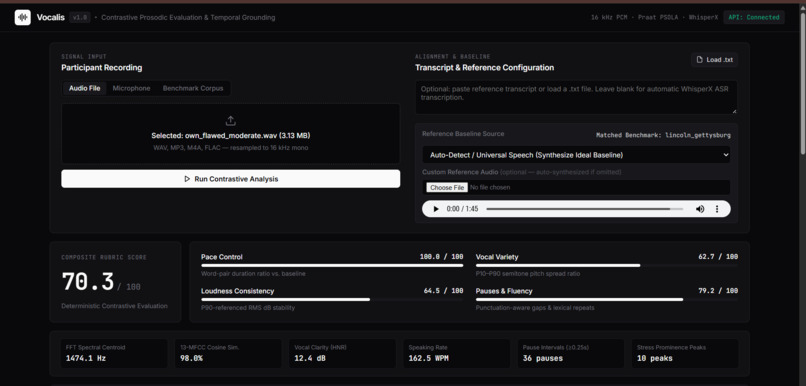Viewport: 806px width, 386px height.
Task: Click the selected file drop zone
Action: (231, 134)
